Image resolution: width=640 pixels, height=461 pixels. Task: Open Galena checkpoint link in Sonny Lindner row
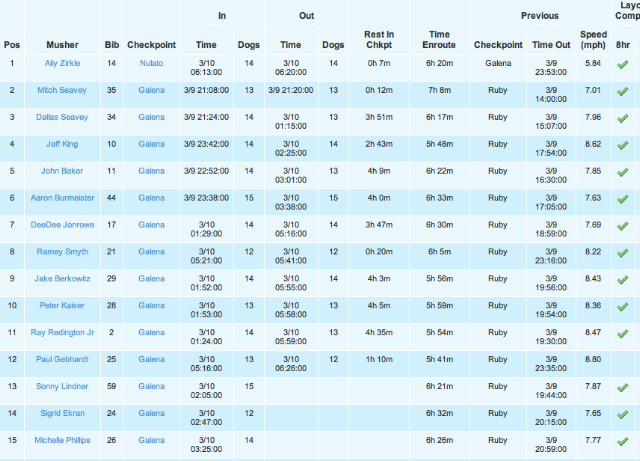click(151, 387)
